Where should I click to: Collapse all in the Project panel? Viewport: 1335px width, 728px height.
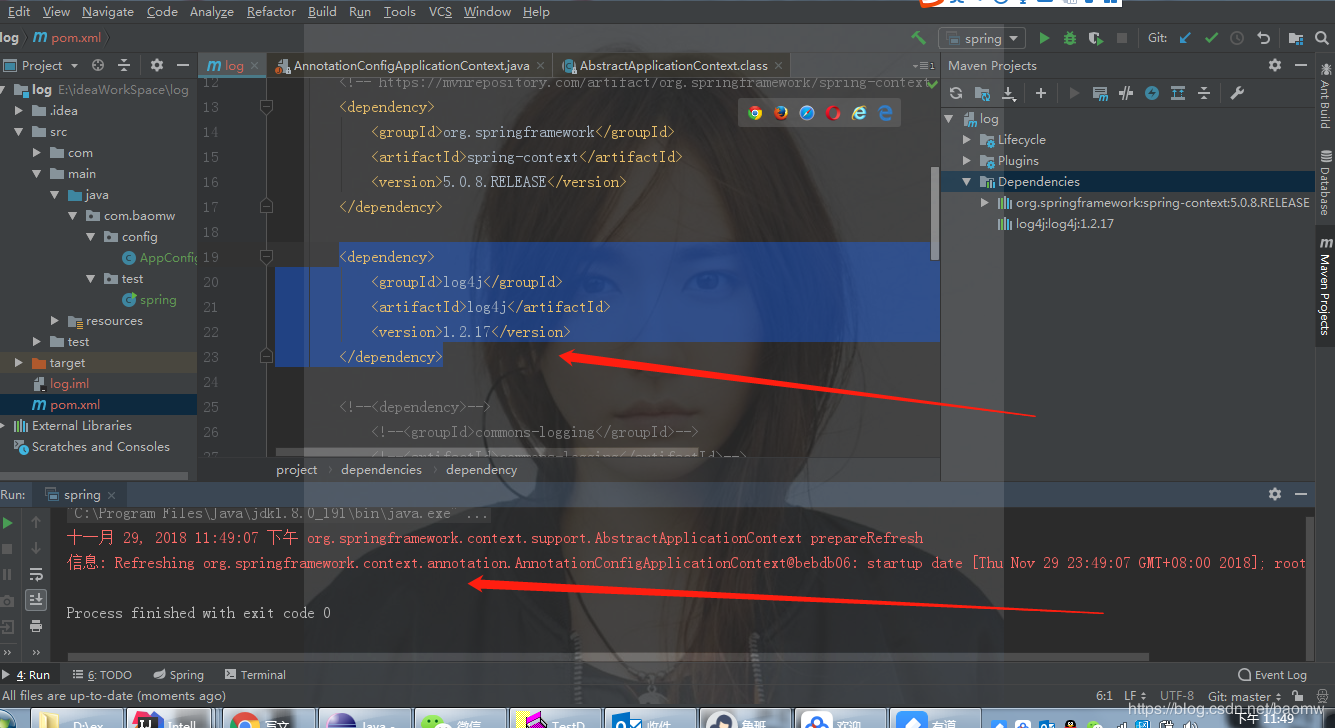(124, 65)
